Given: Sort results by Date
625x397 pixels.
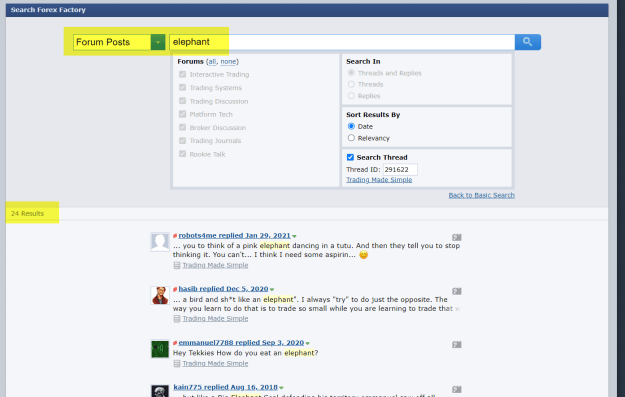Looking at the screenshot, I should tap(351, 126).
